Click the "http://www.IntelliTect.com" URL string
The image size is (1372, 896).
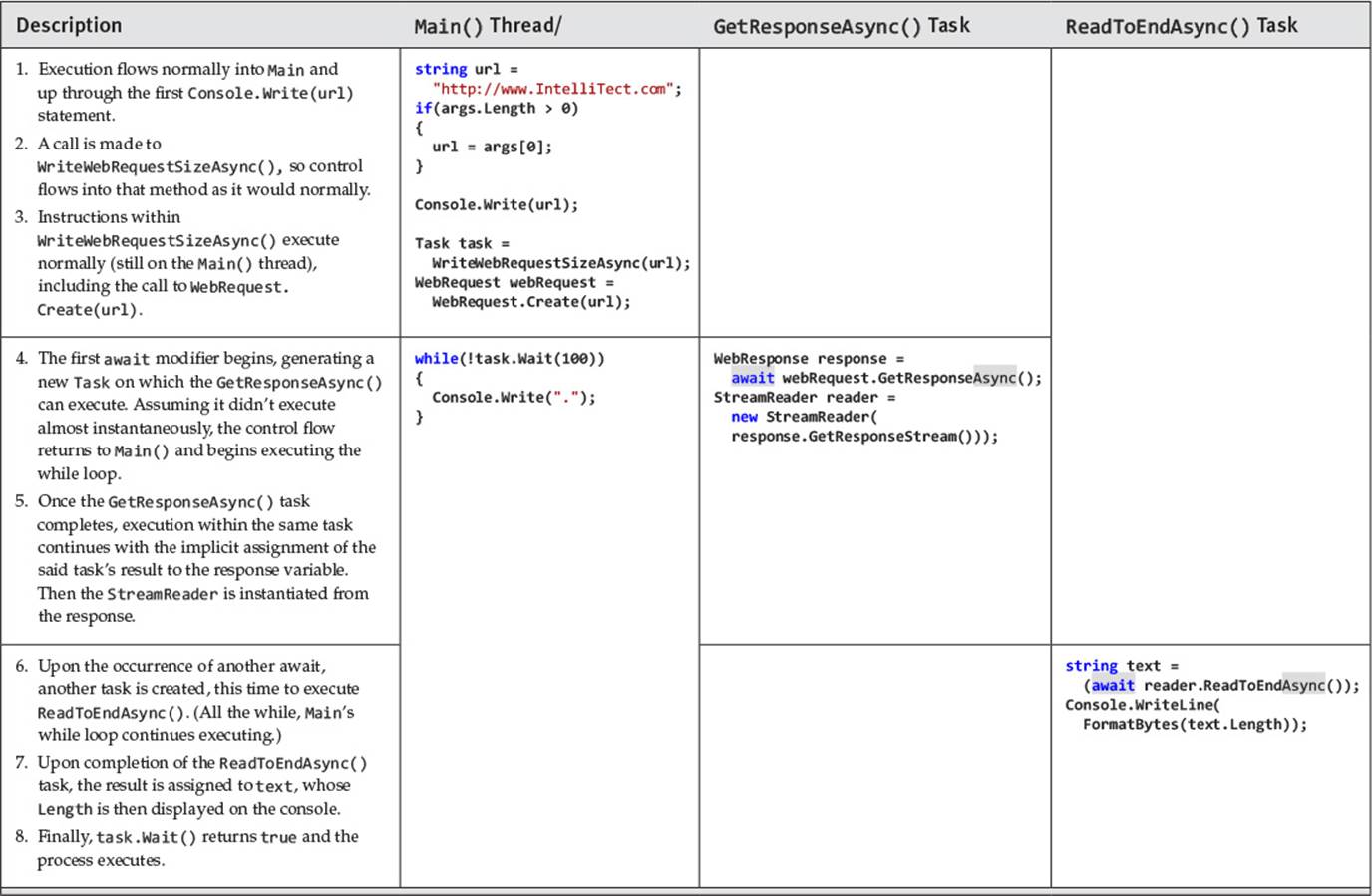553,89
